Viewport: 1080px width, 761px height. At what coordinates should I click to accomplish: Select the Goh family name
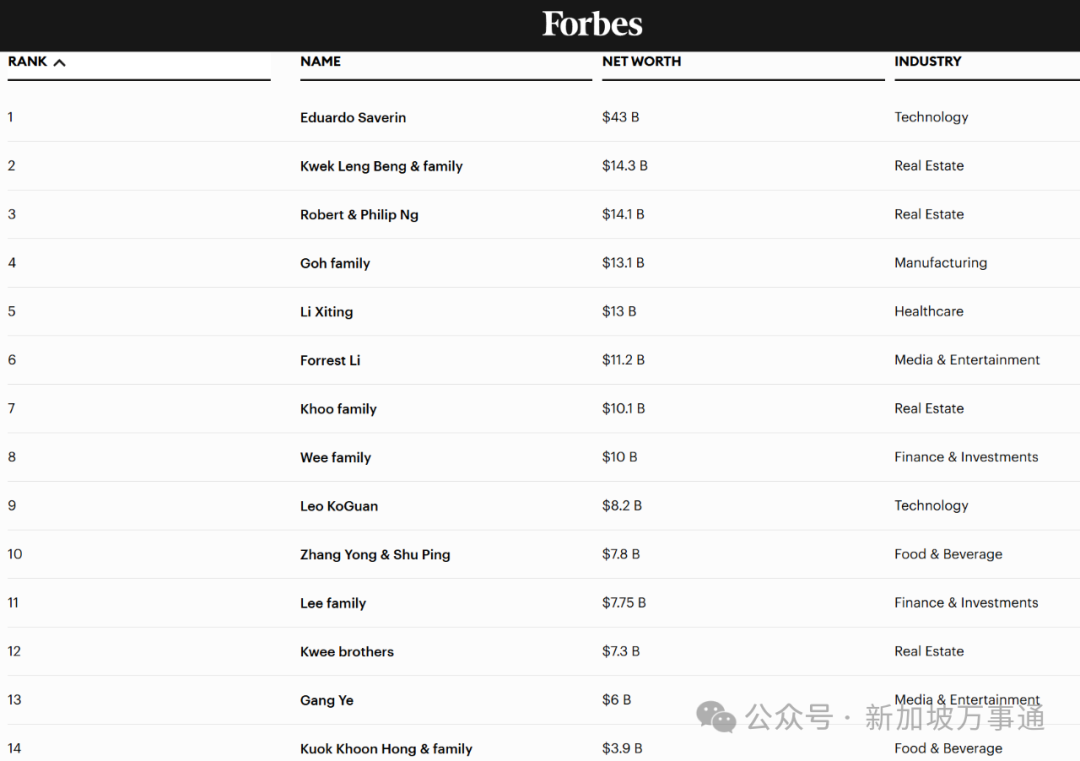tap(335, 263)
